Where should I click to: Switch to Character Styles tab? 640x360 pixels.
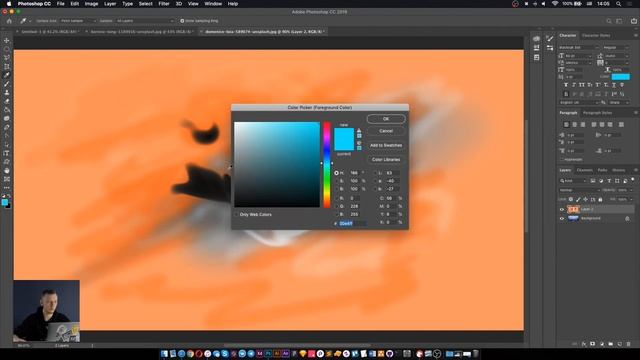(596, 36)
